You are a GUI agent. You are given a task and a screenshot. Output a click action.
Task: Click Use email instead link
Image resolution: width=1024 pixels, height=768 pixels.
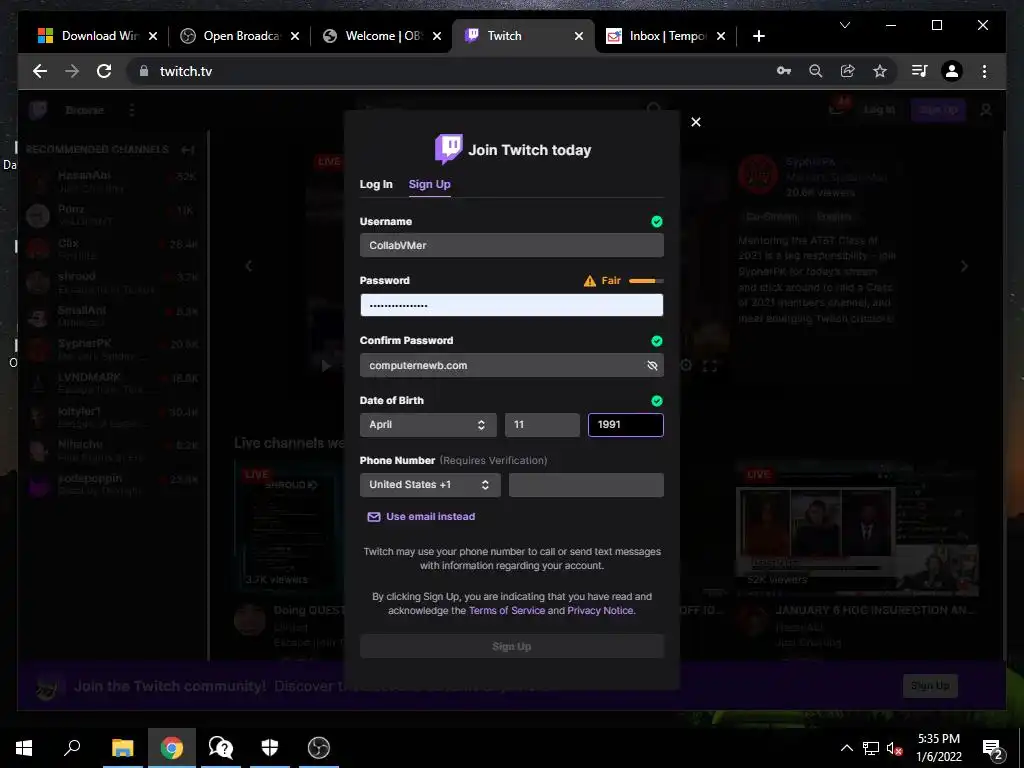421,517
